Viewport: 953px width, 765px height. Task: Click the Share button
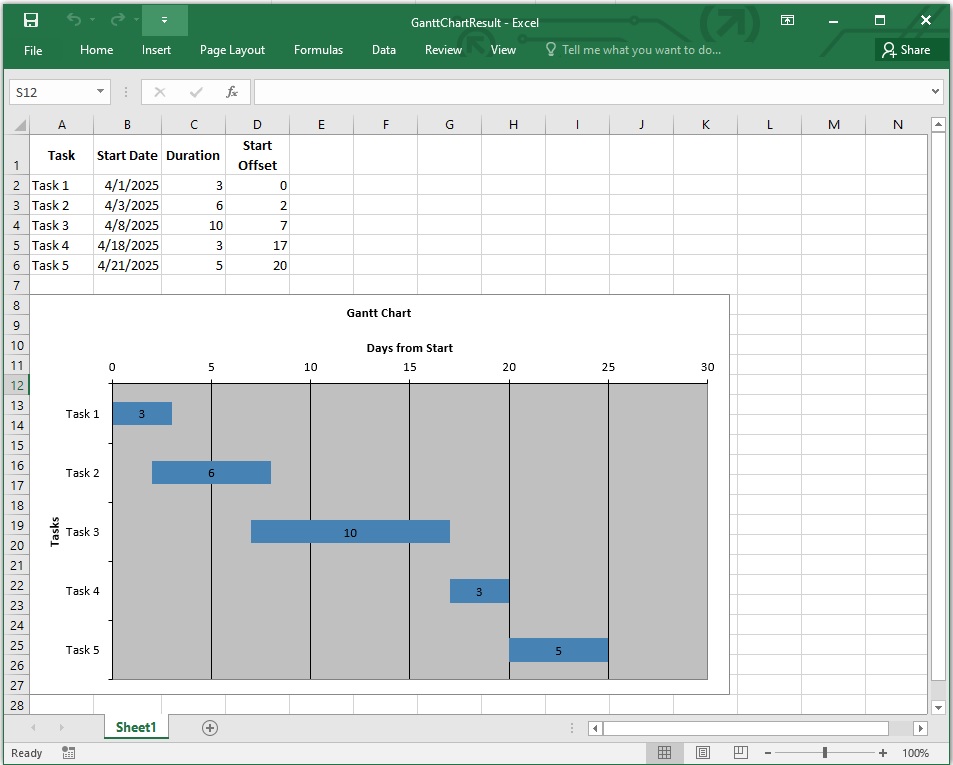(x=909, y=49)
